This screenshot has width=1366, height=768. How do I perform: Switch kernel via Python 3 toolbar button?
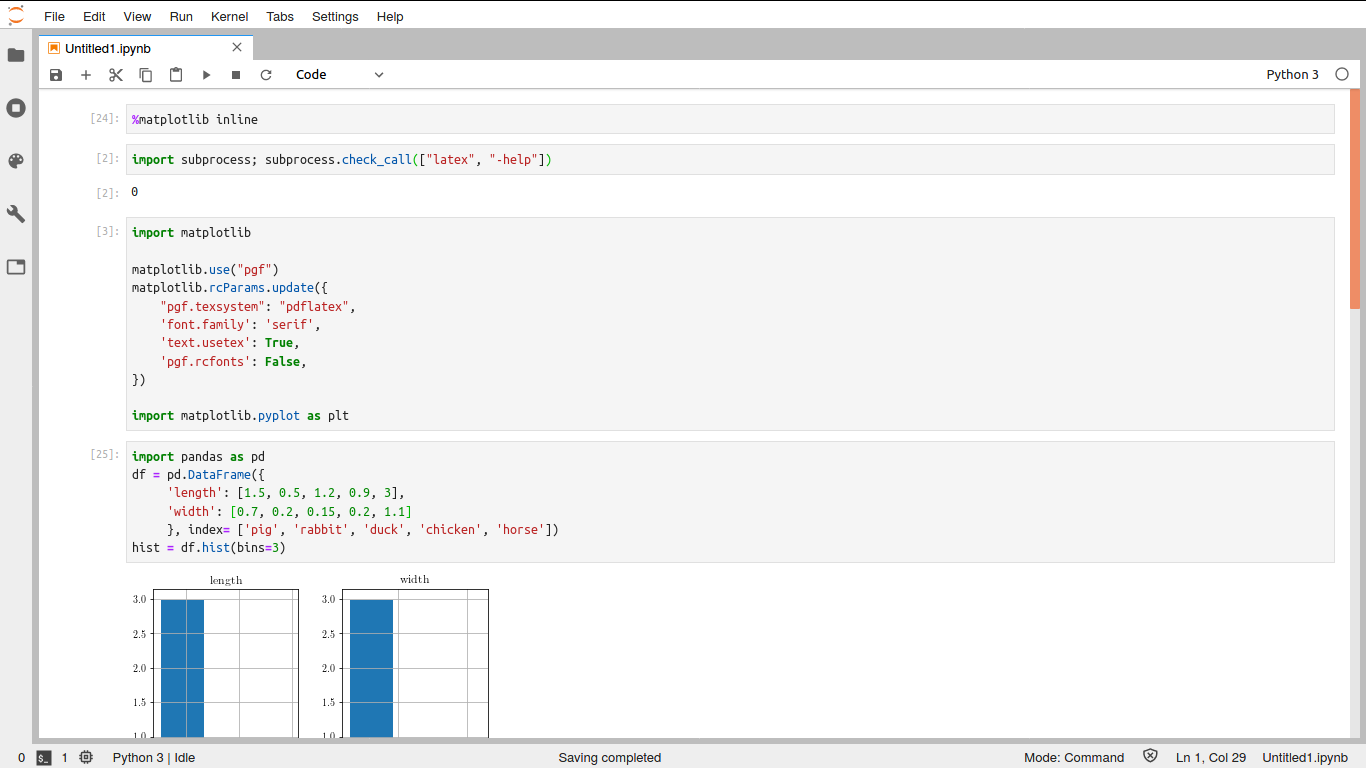coord(1292,75)
